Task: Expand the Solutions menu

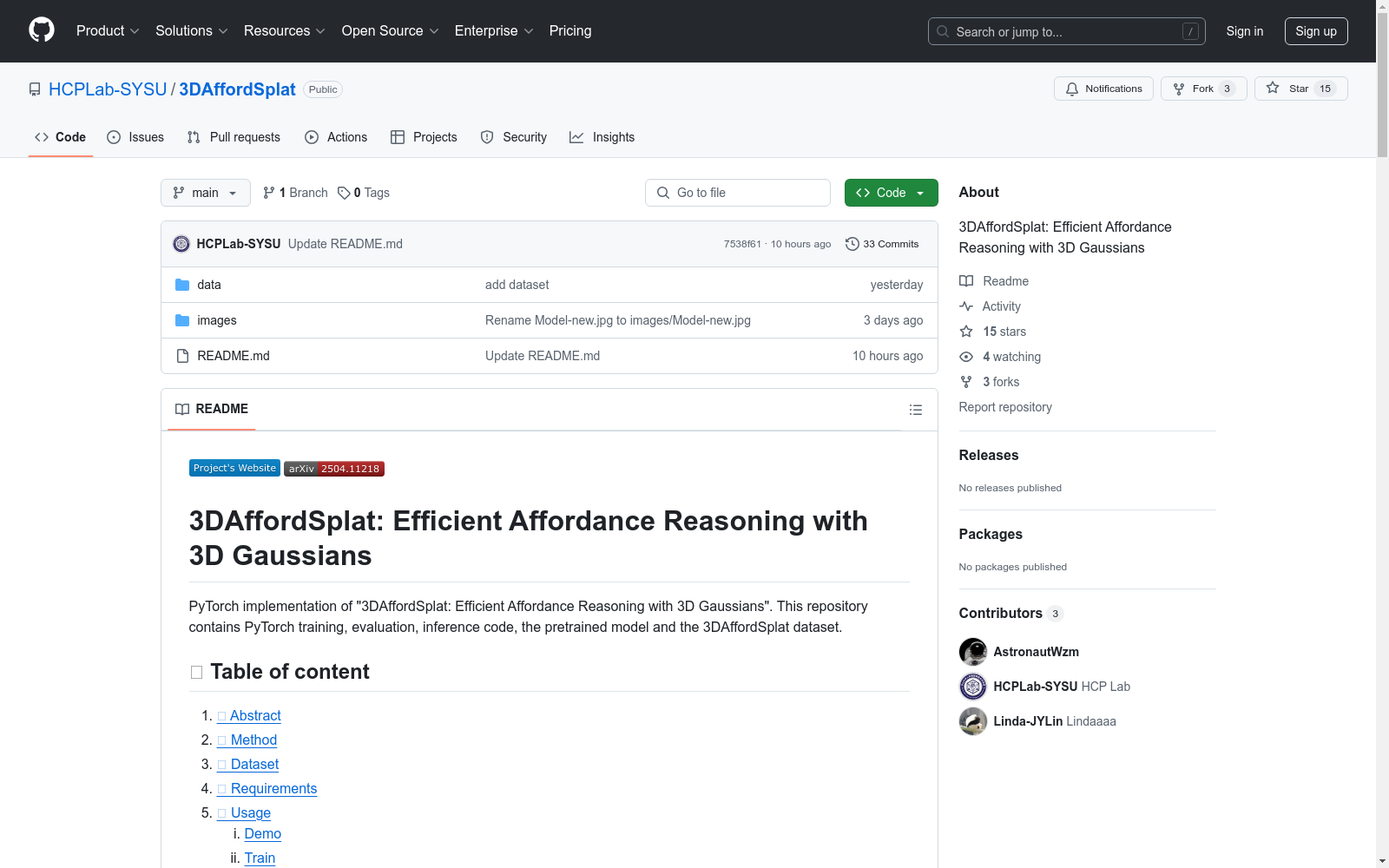Action: coord(192,30)
